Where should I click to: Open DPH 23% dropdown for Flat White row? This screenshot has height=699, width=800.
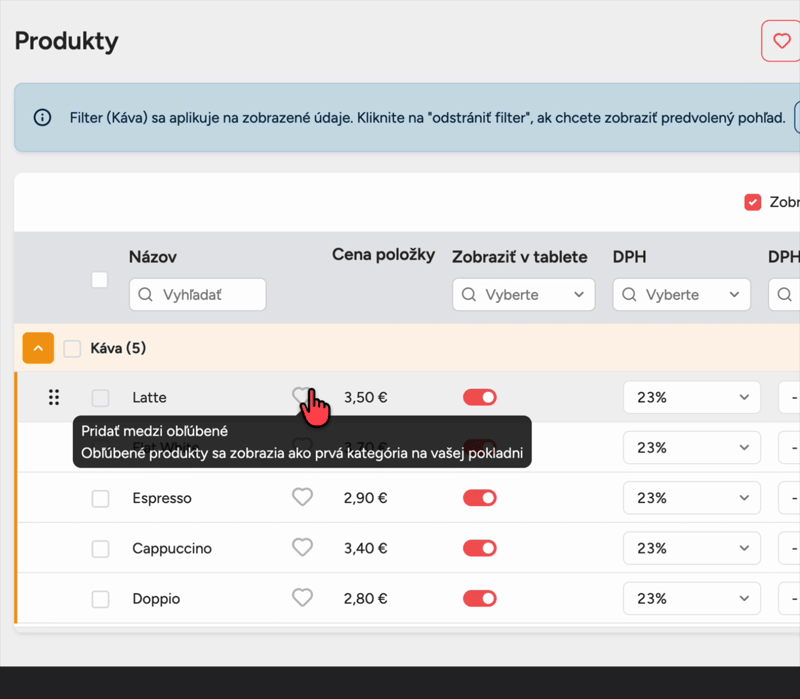coord(692,447)
